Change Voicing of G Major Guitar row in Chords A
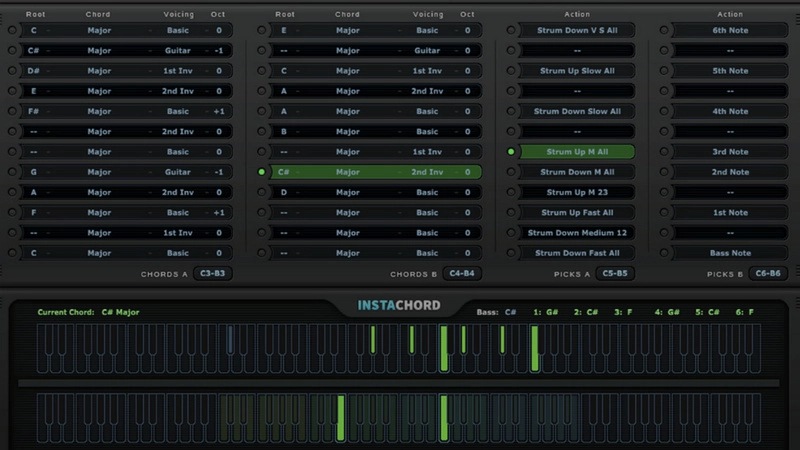Image resolution: width=800 pixels, height=450 pixels. [x=178, y=172]
